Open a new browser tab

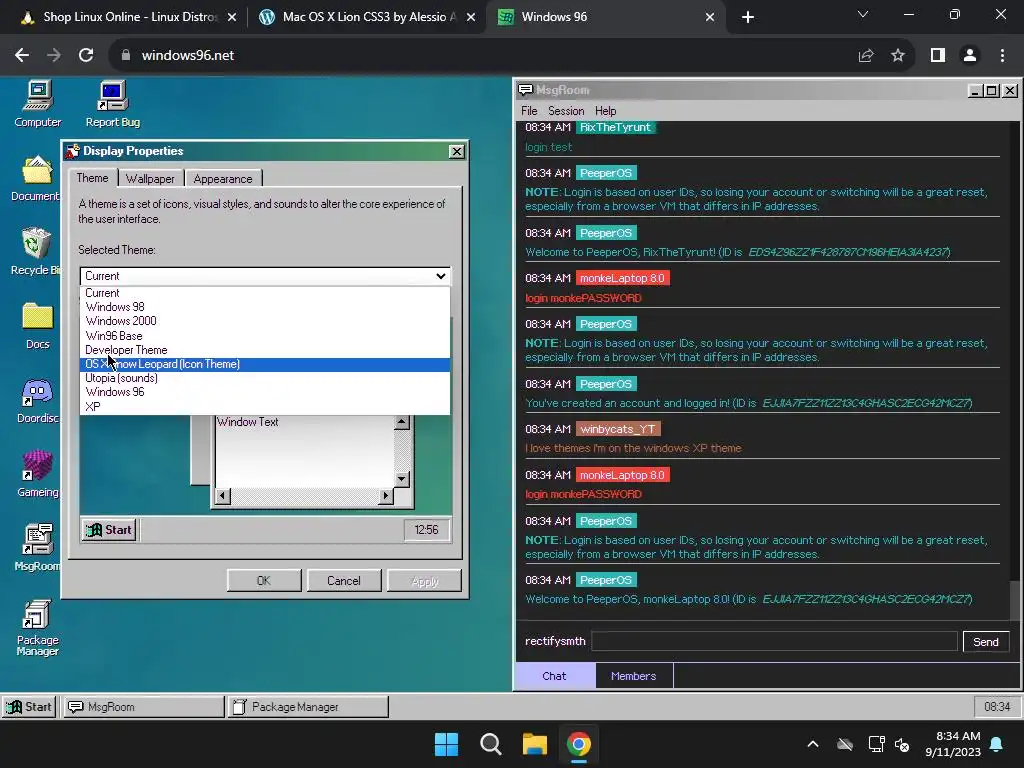click(x=748, y=18)
